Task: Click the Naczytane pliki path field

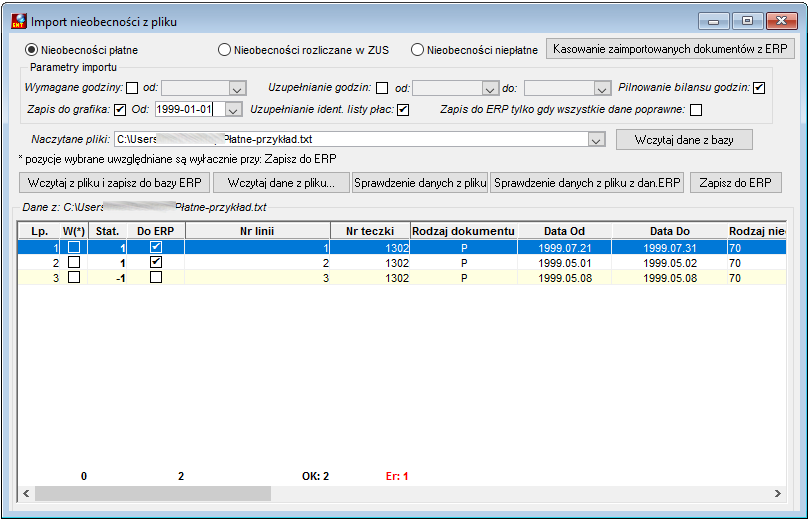Action: click(x=351, y=139)
